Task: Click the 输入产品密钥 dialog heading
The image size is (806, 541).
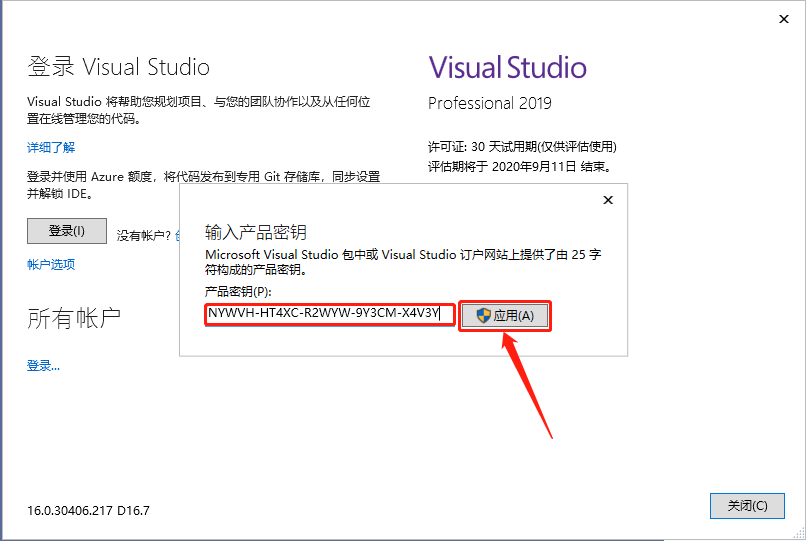Action: point(255,232)
